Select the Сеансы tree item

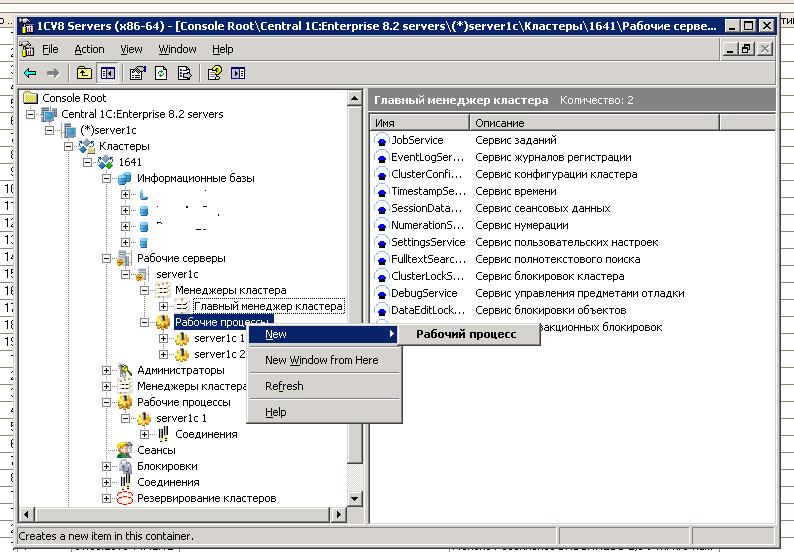pyautogui.click(x=156, y=450)
